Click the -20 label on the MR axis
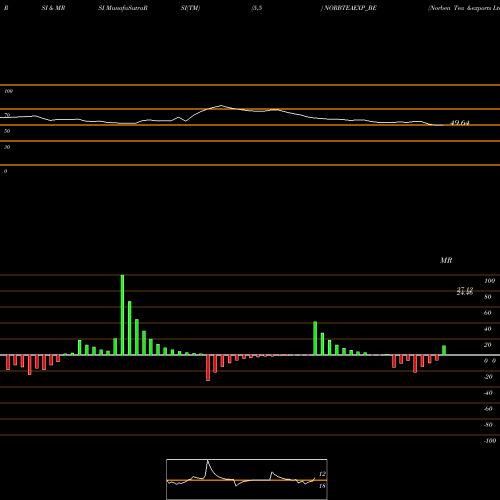Viewport: 500px width, 500px height. [x=488, y=377]
